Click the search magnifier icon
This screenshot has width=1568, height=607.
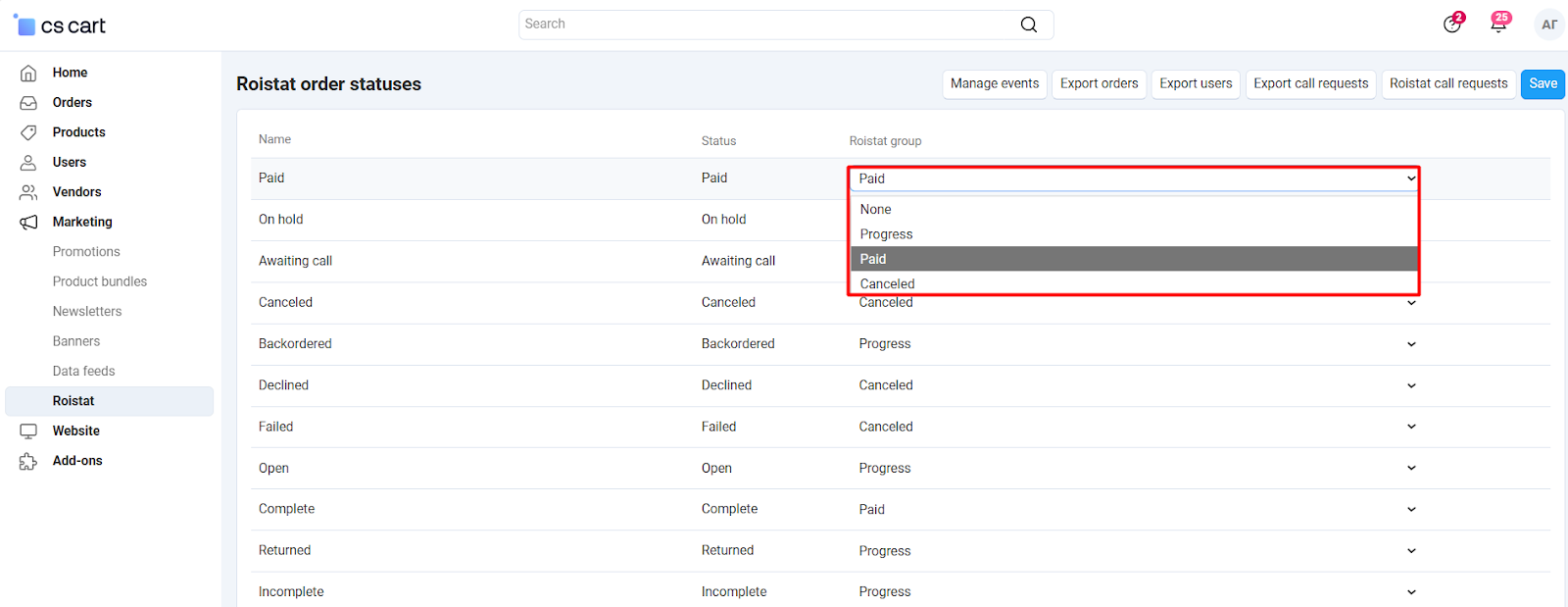click(x=1028, y=25)
